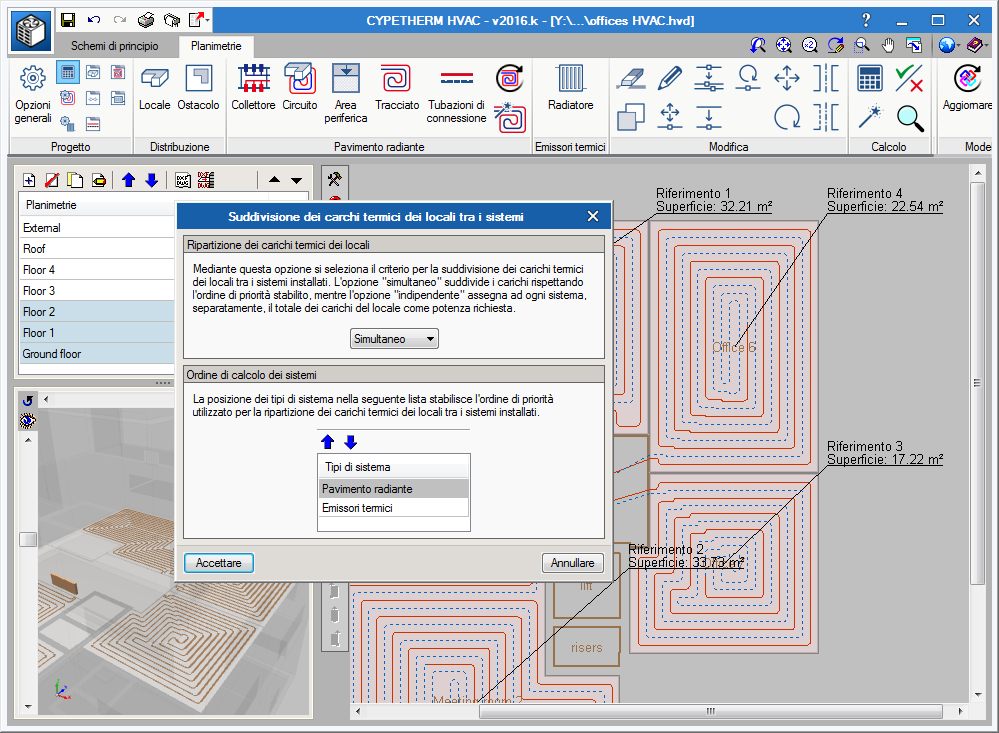Click the black down triangle in Planimetrie panel
This screenshot has height=733, width=999.
[x=296, y=180]
